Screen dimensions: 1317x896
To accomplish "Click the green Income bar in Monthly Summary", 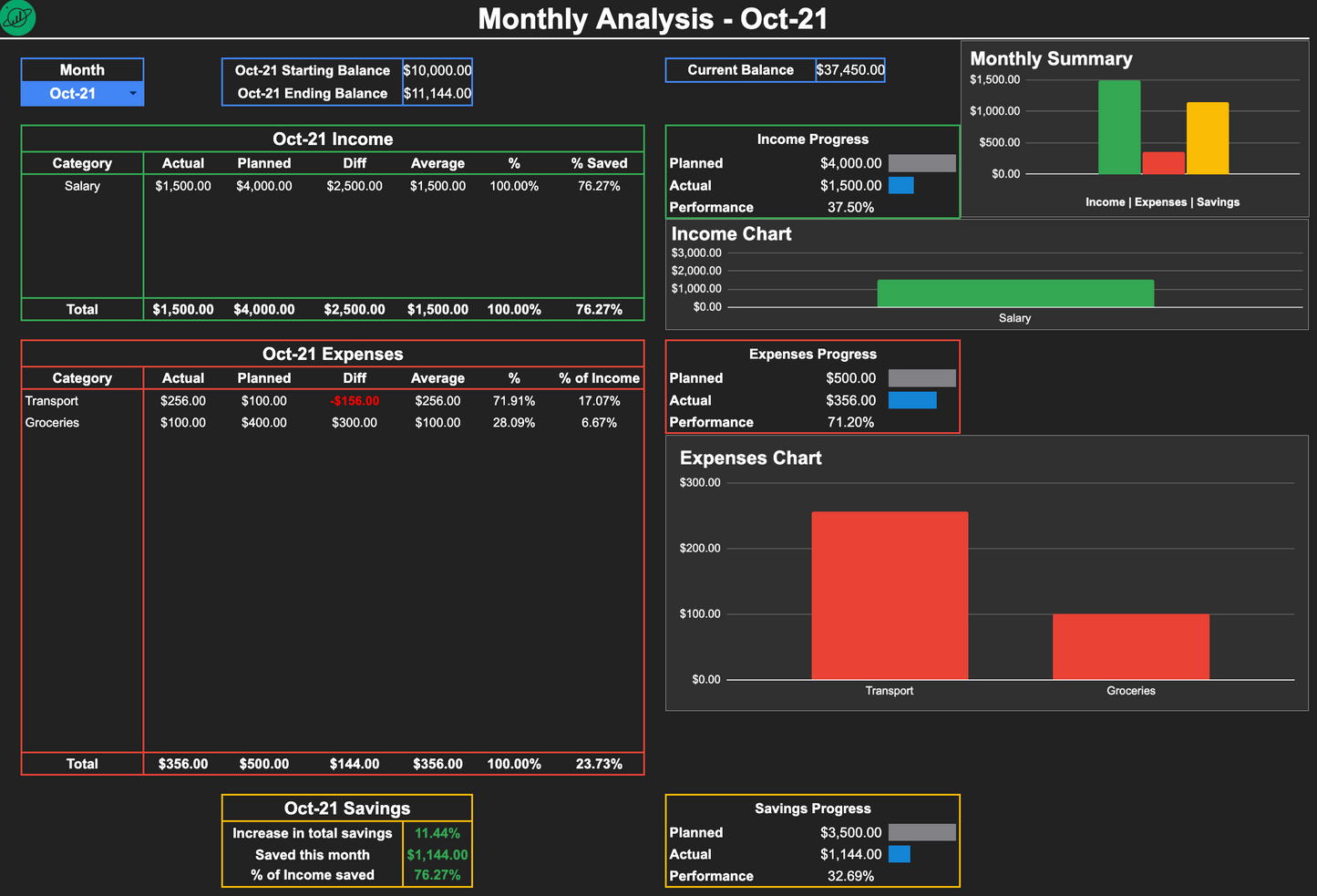I will 1119,126.
